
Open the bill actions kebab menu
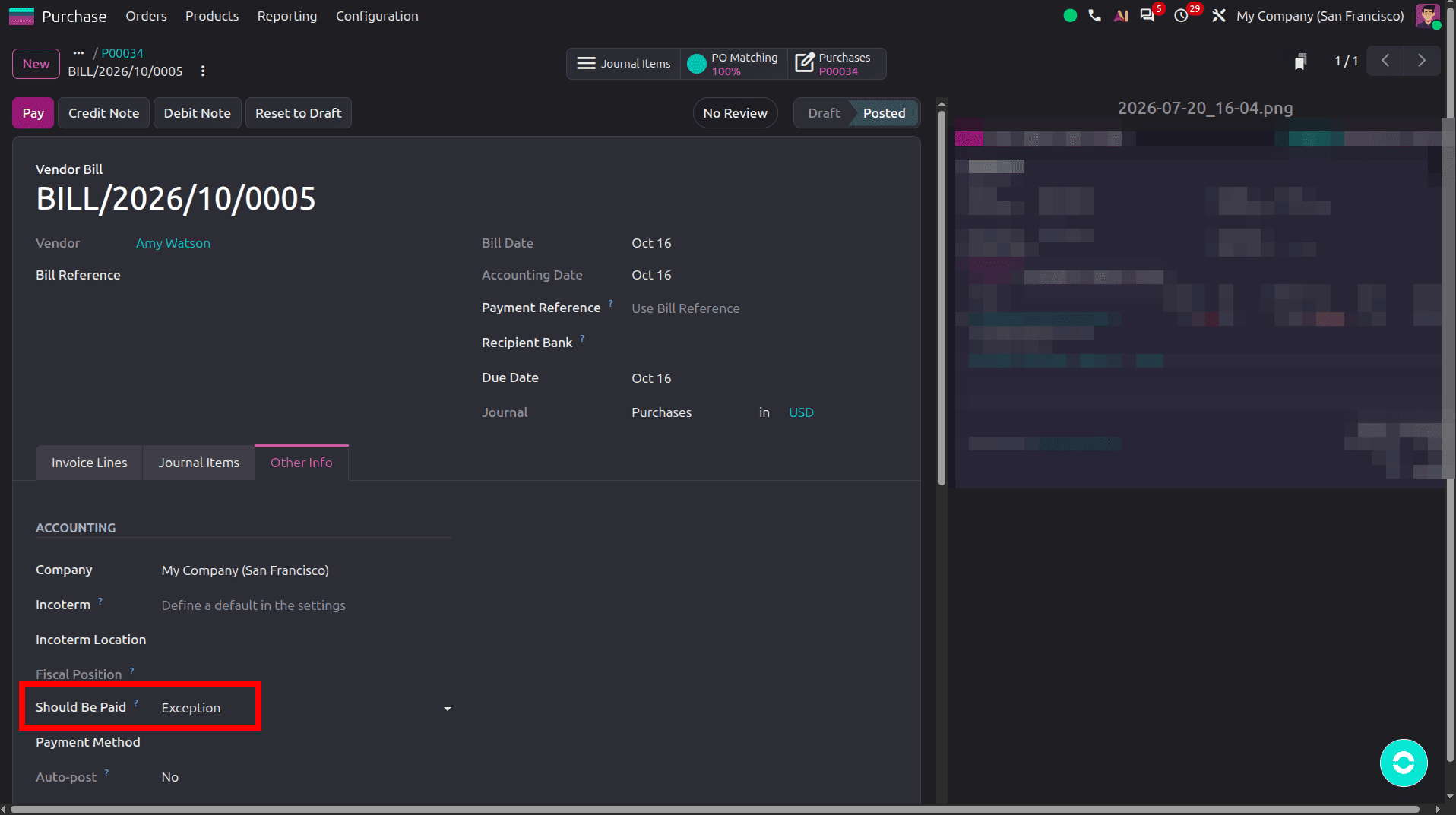(203, 71)
